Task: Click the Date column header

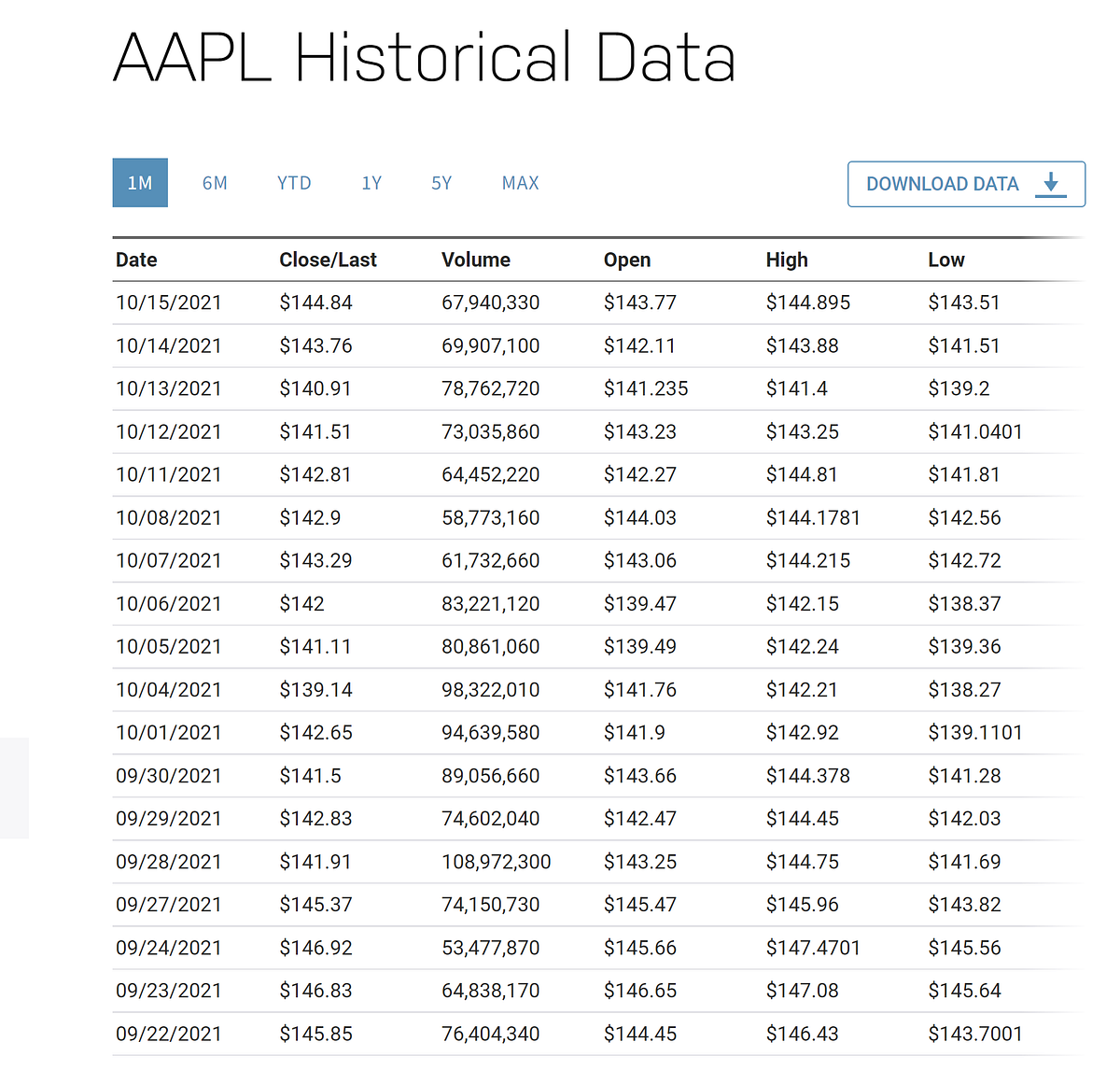Action: pos(136,260)
